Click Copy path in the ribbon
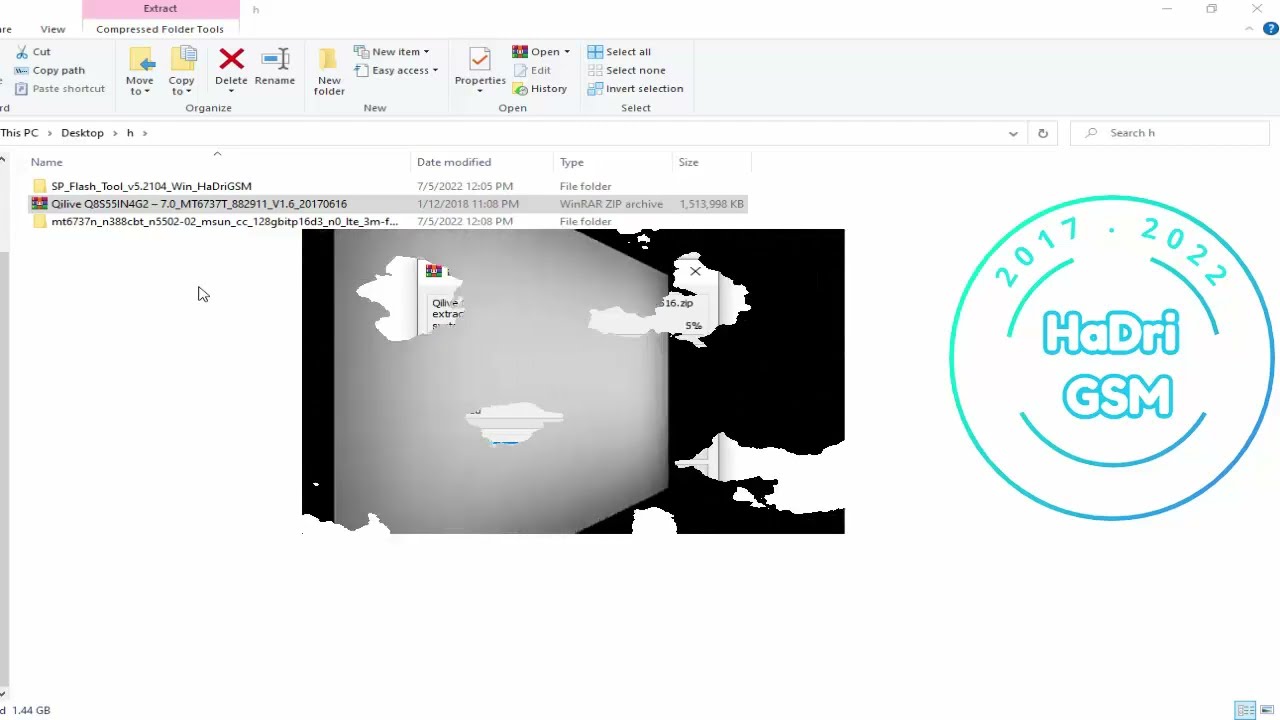 pyautogui.click(x=49, y=70)
